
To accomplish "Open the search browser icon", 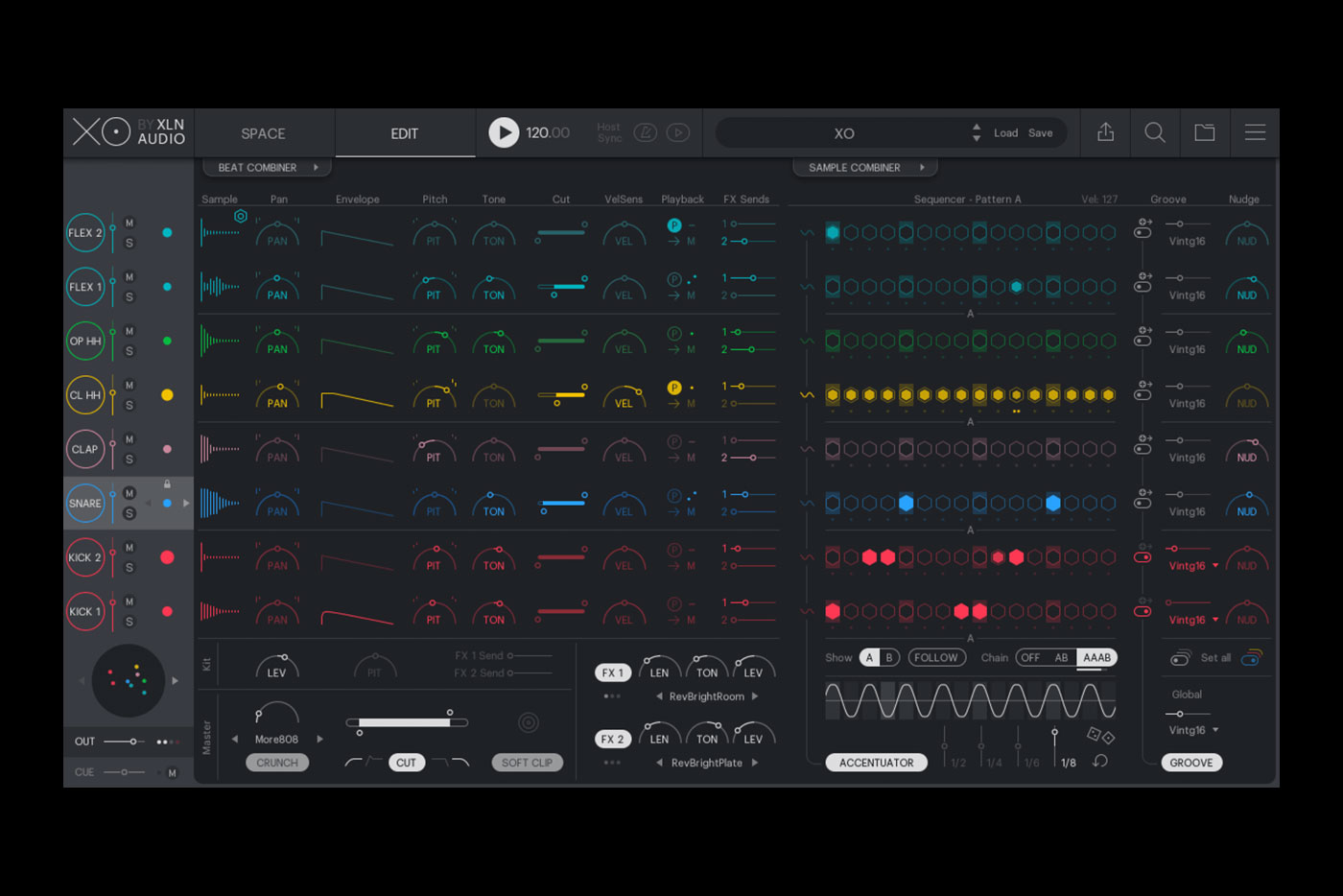I will coord(1155,132).
